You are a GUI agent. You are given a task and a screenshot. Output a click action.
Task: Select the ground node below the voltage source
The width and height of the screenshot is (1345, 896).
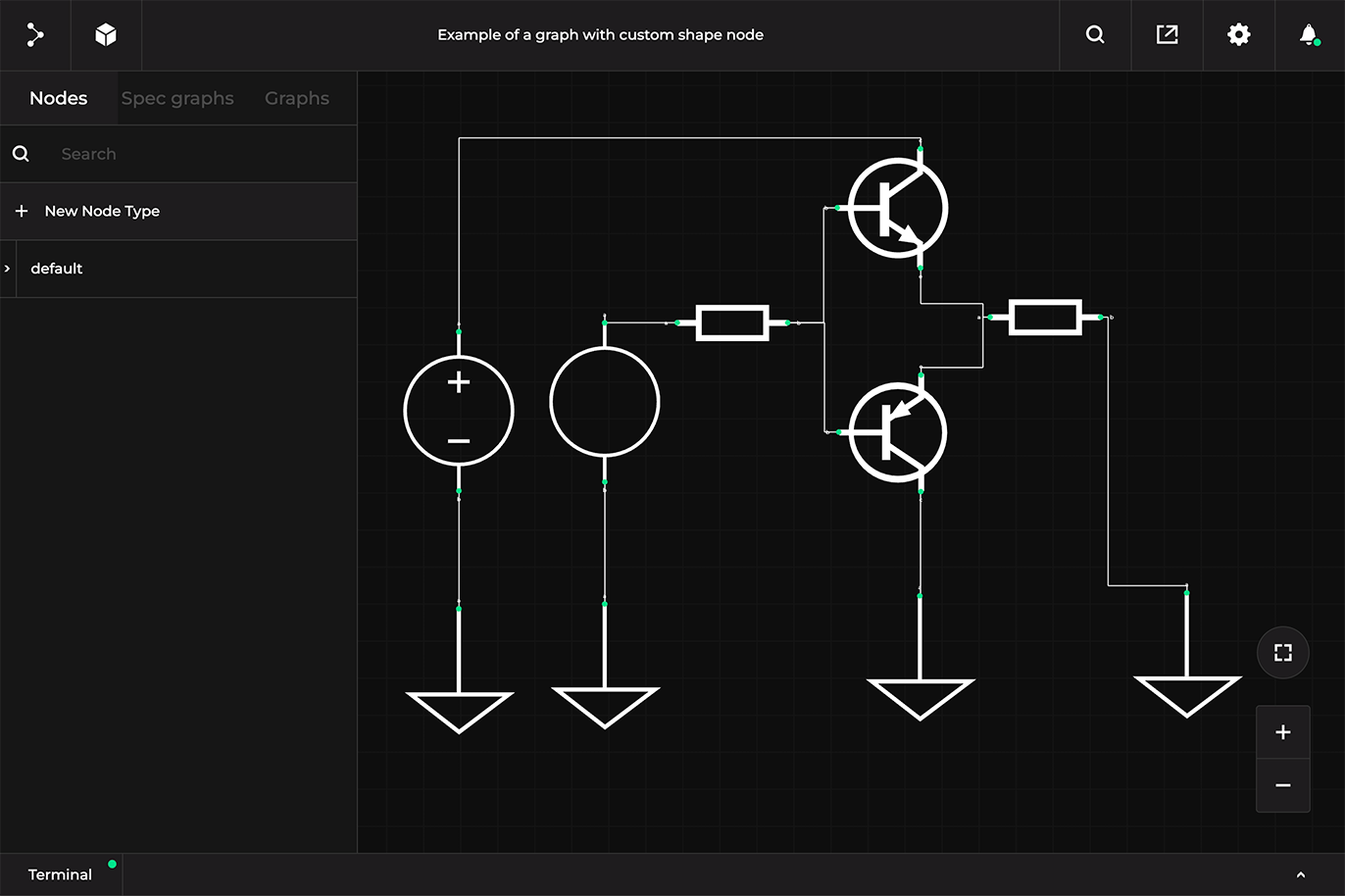(459, 670)
